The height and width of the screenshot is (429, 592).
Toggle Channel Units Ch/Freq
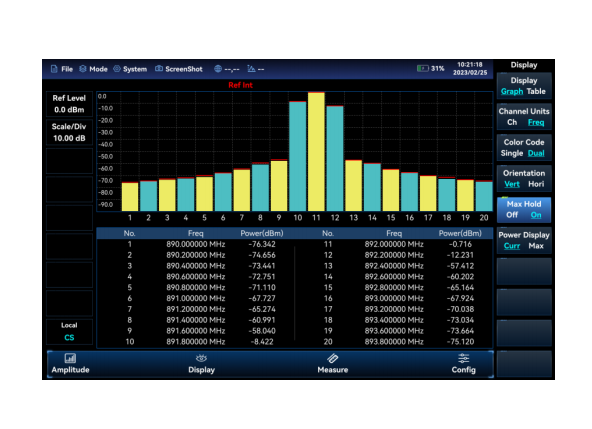click(524, 117)
